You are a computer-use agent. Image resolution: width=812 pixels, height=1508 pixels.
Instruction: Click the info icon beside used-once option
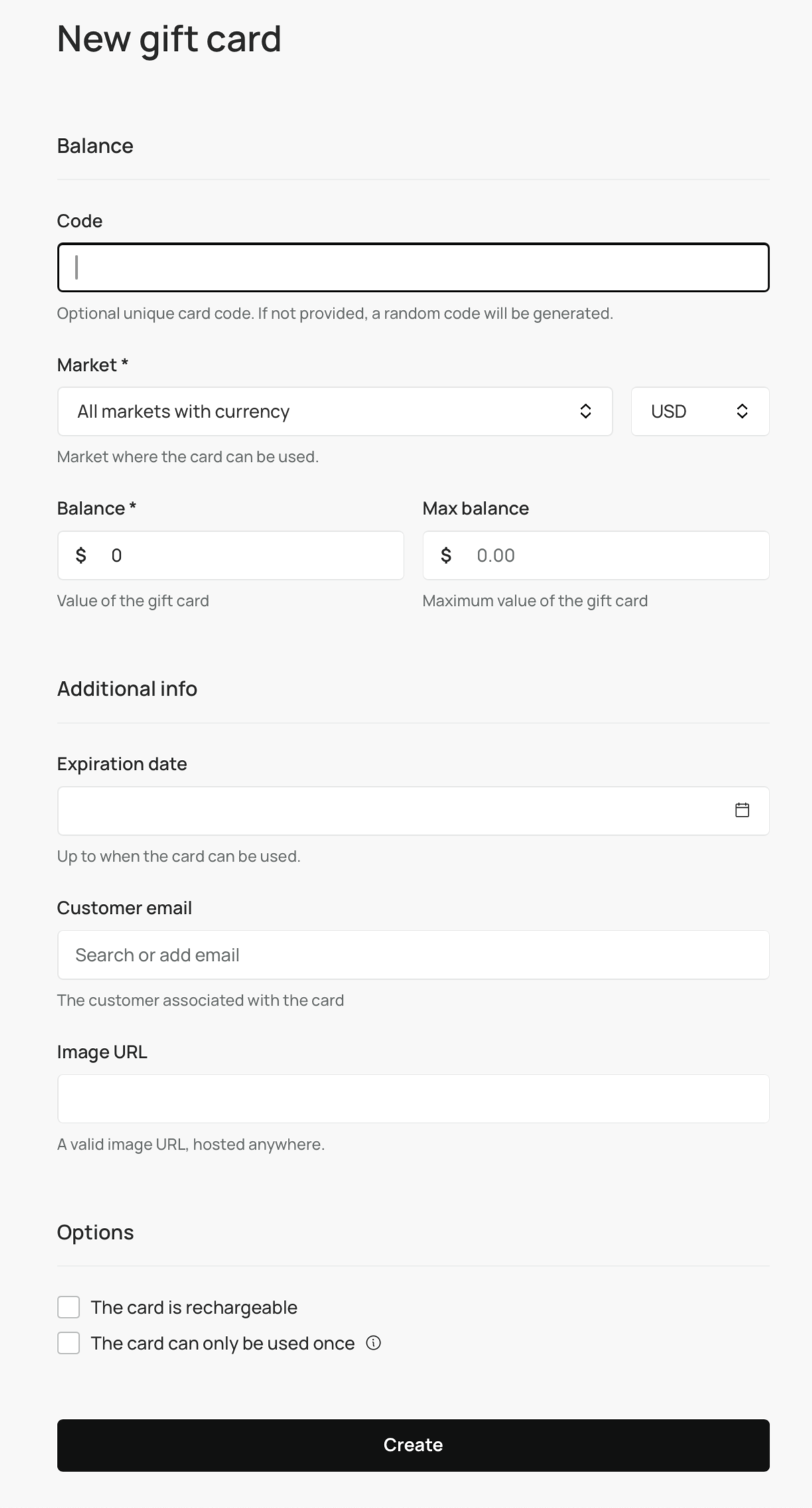(373, 1343)
